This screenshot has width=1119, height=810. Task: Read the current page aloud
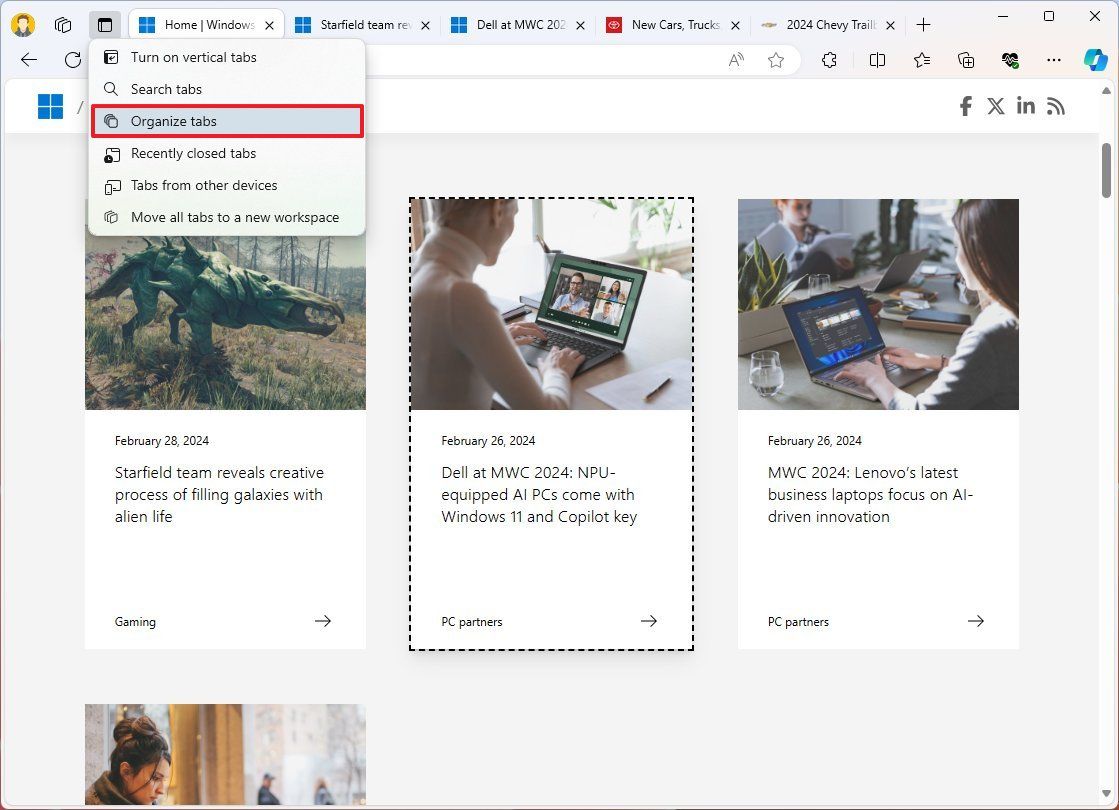(735, 60)
